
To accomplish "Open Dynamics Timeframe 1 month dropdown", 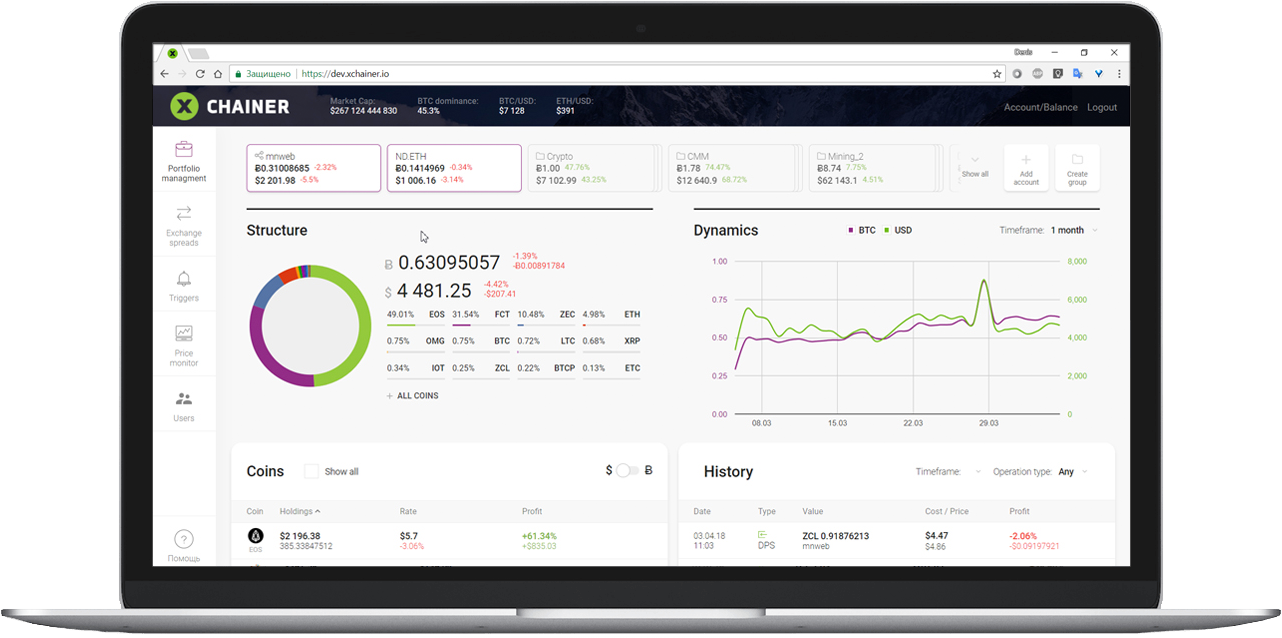I will click(x=1073, y=230).
